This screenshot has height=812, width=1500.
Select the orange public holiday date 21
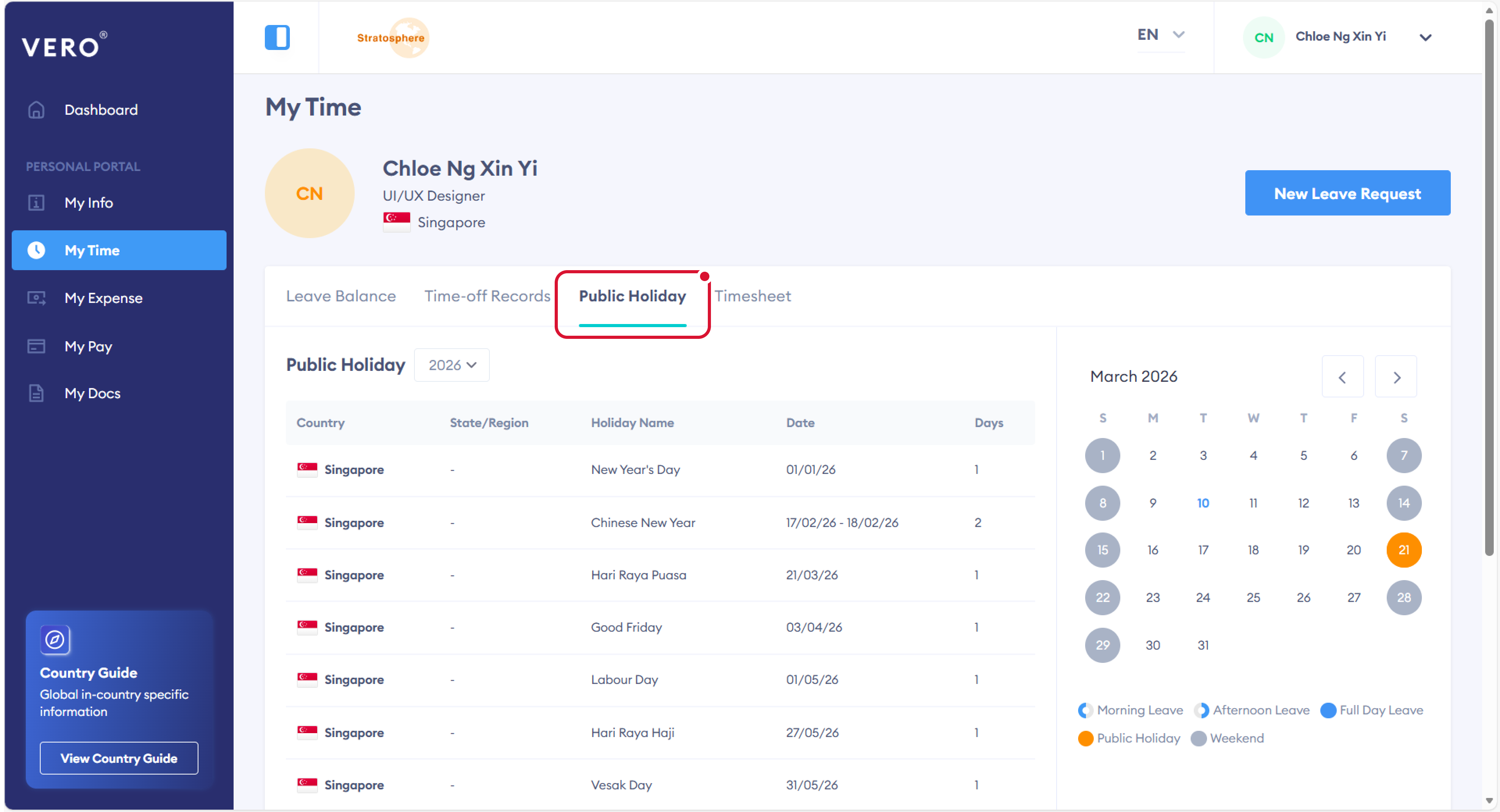(x=1404, y=550)
